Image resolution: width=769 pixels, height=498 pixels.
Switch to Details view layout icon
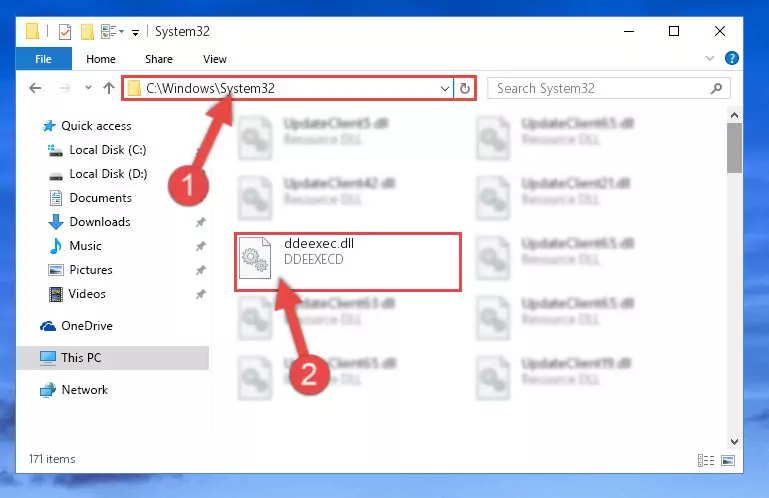pyautogui.click(x=706, y=460)
